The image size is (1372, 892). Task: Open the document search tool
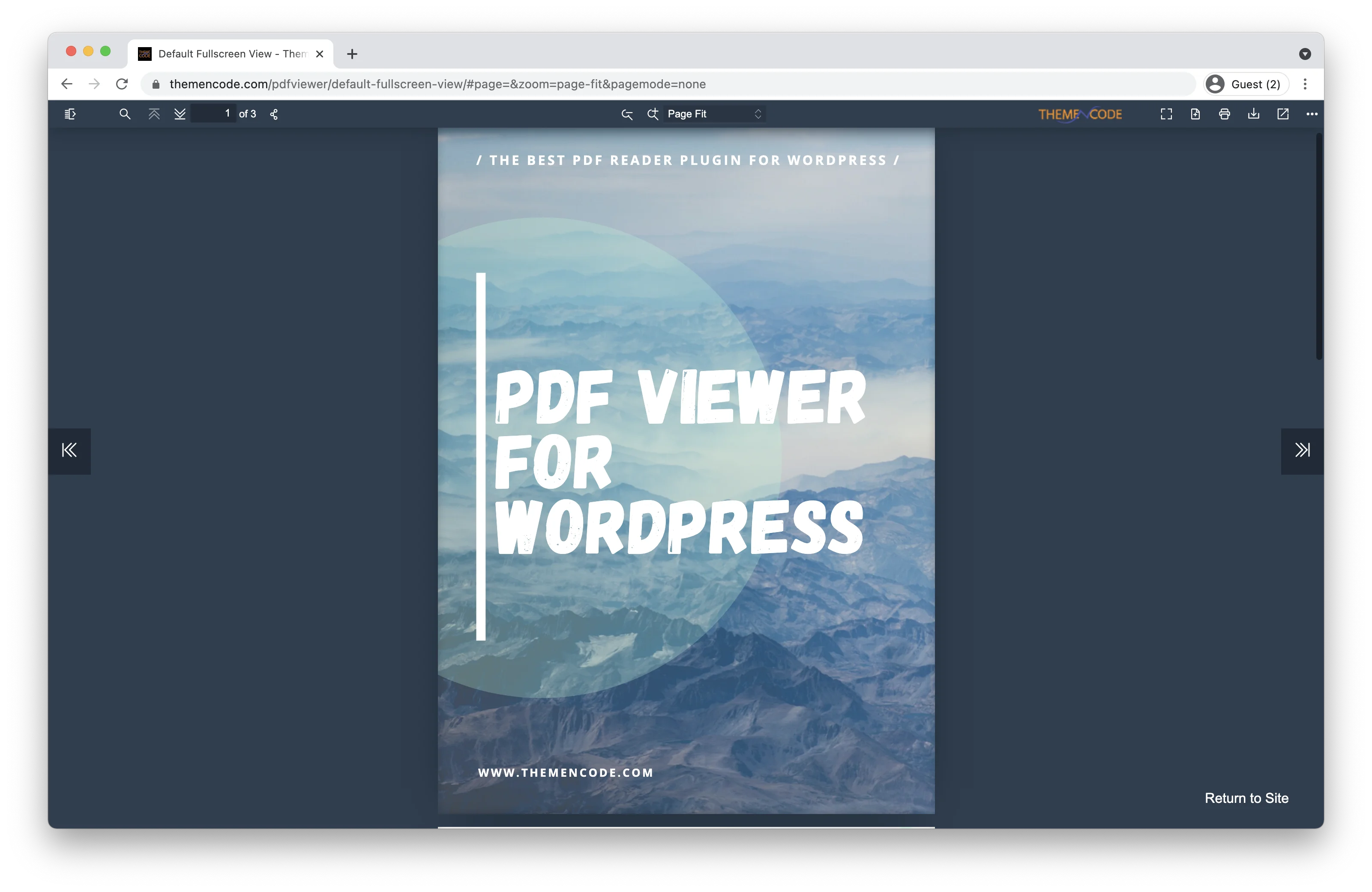click(x=125, y=114)
